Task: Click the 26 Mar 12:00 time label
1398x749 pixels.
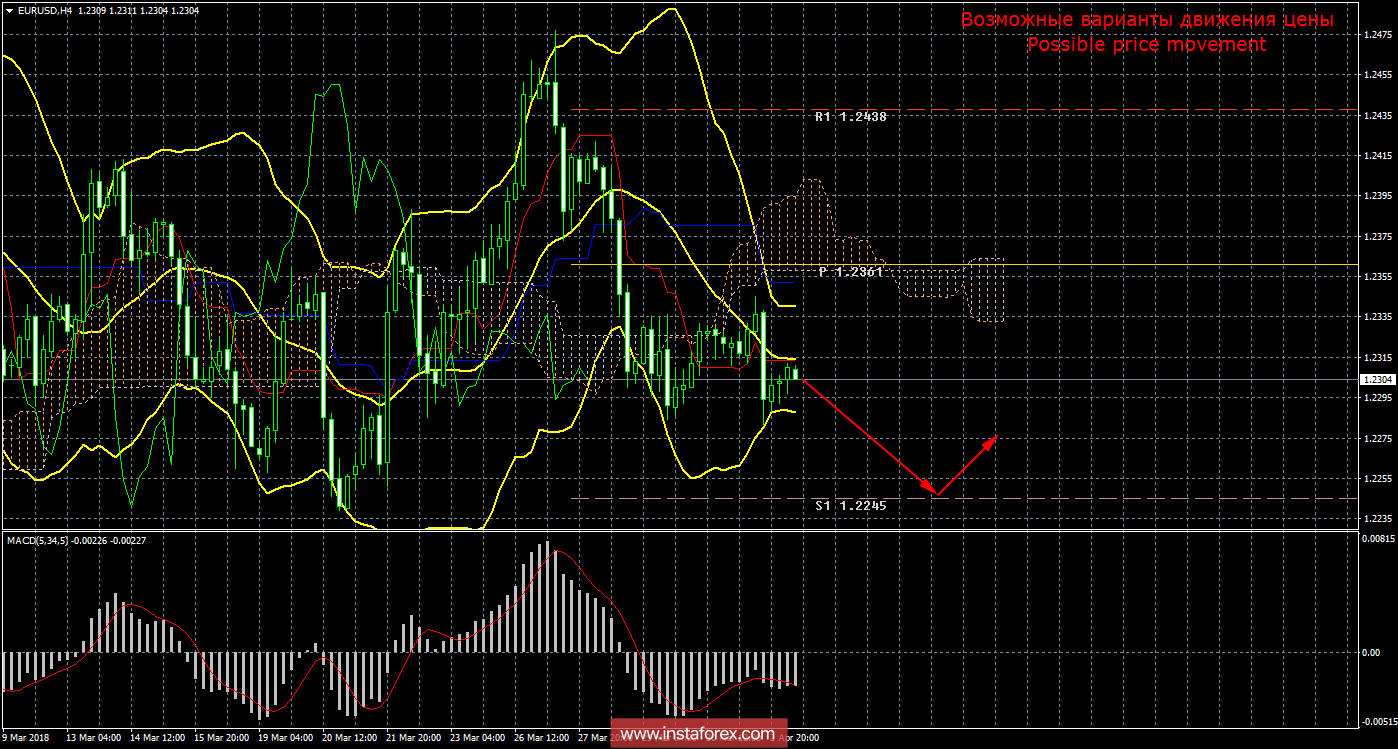Action: point(541,738)
